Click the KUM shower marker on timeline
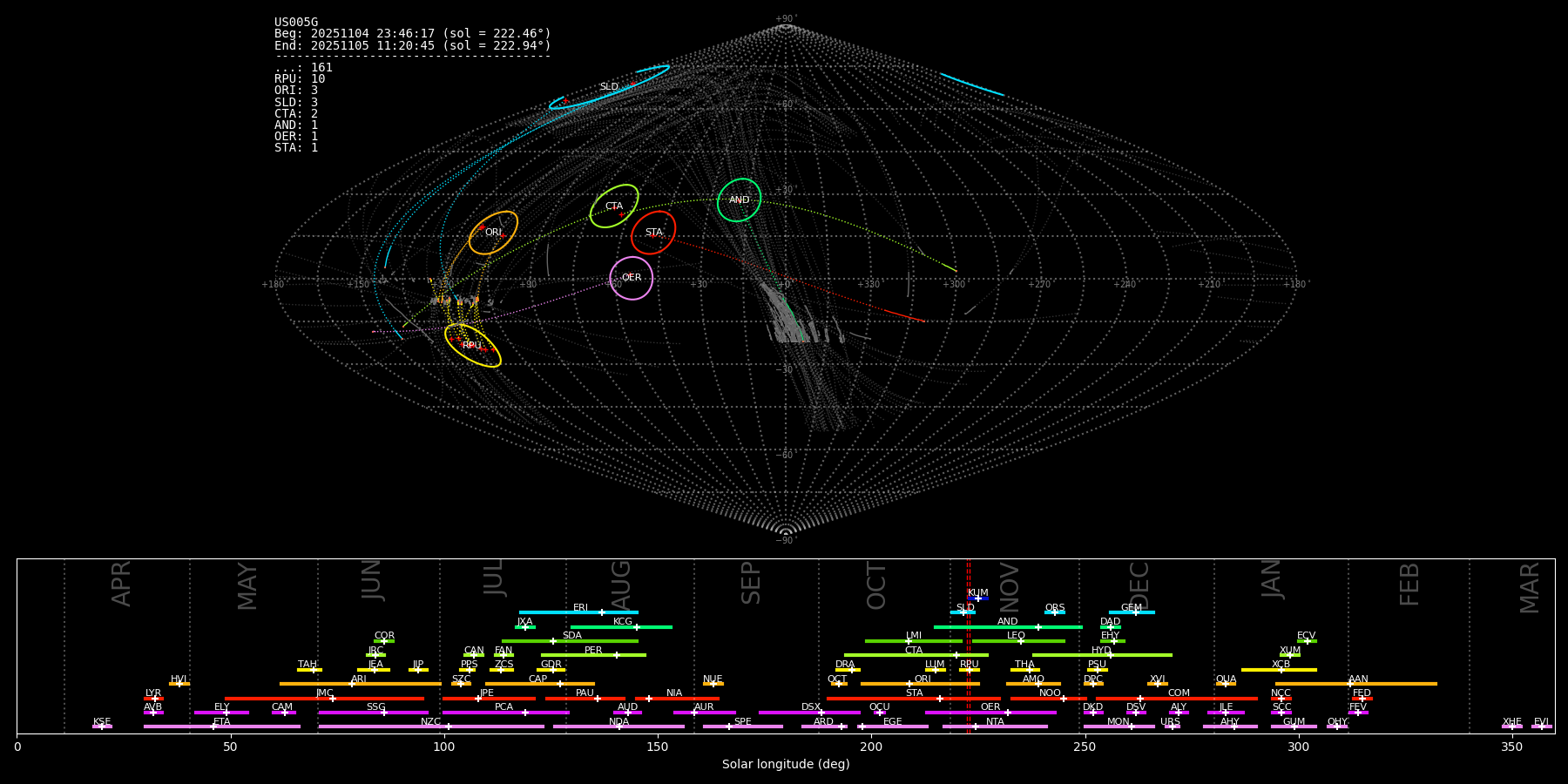 point(978,598)
